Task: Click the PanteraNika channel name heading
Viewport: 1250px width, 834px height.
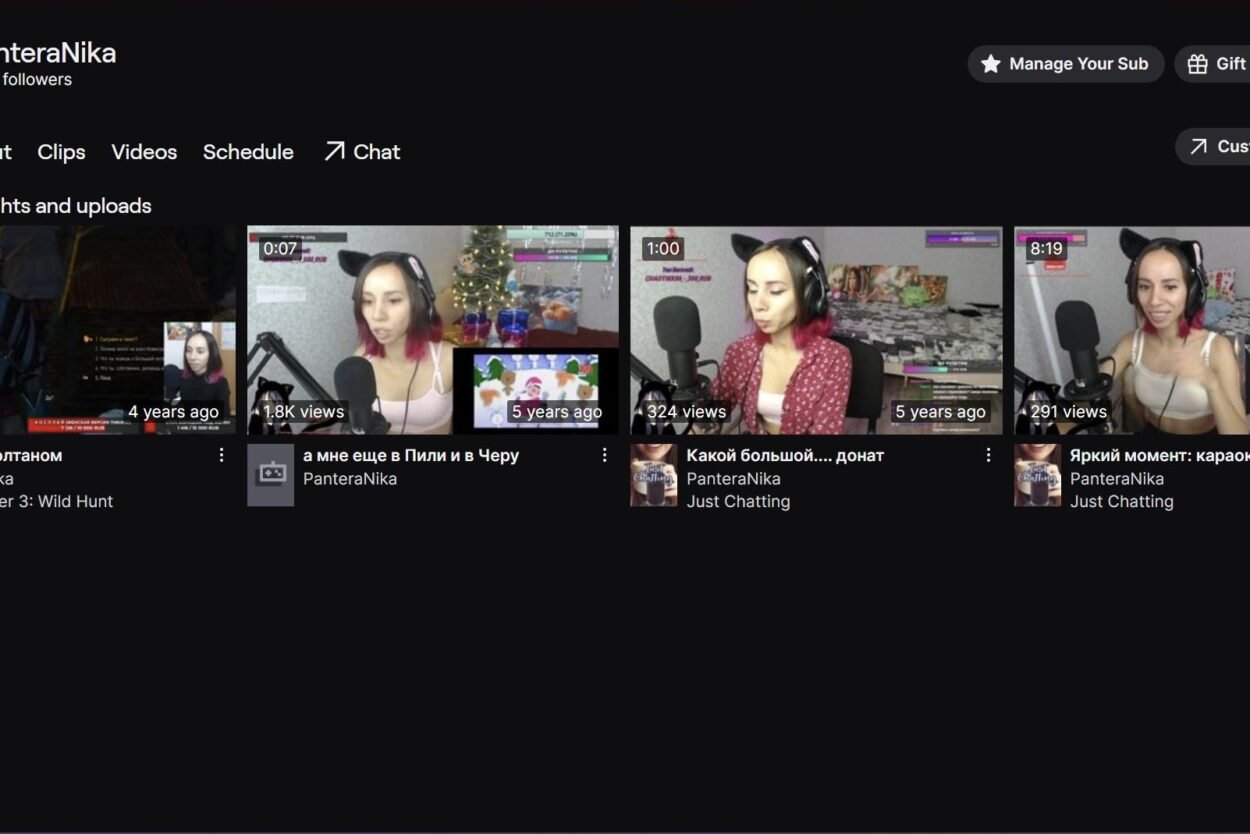Action: [58, 52]
